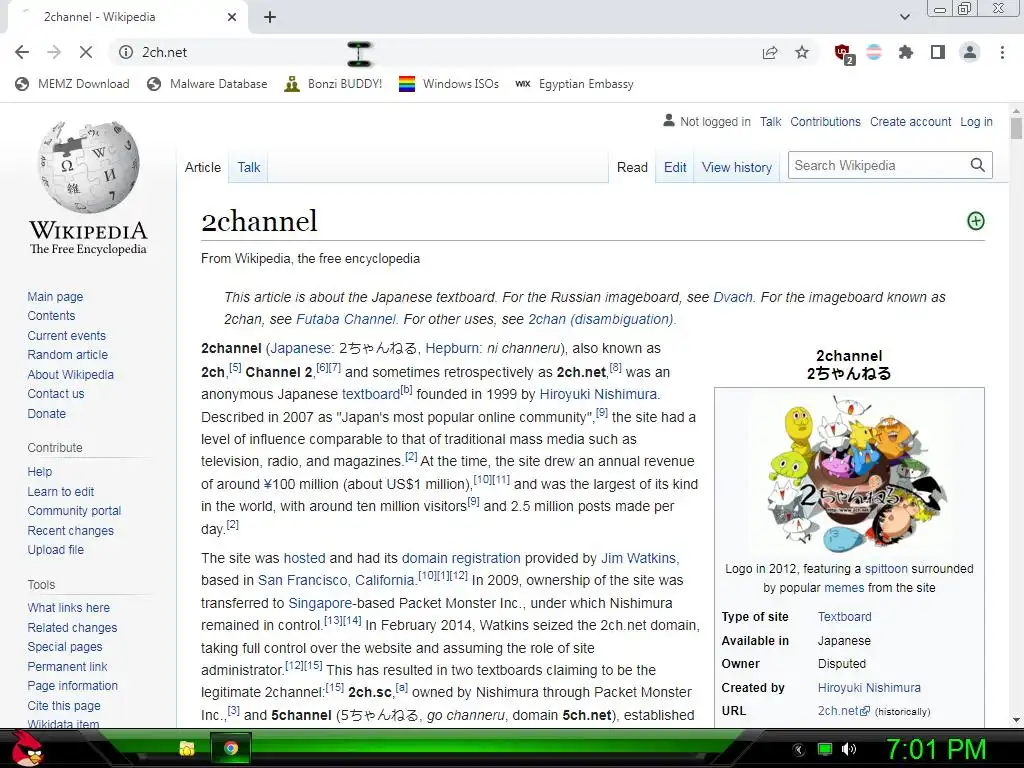Click the magnifier search icon
This screenshot has height=768, width=1024.
coord(978,165)
